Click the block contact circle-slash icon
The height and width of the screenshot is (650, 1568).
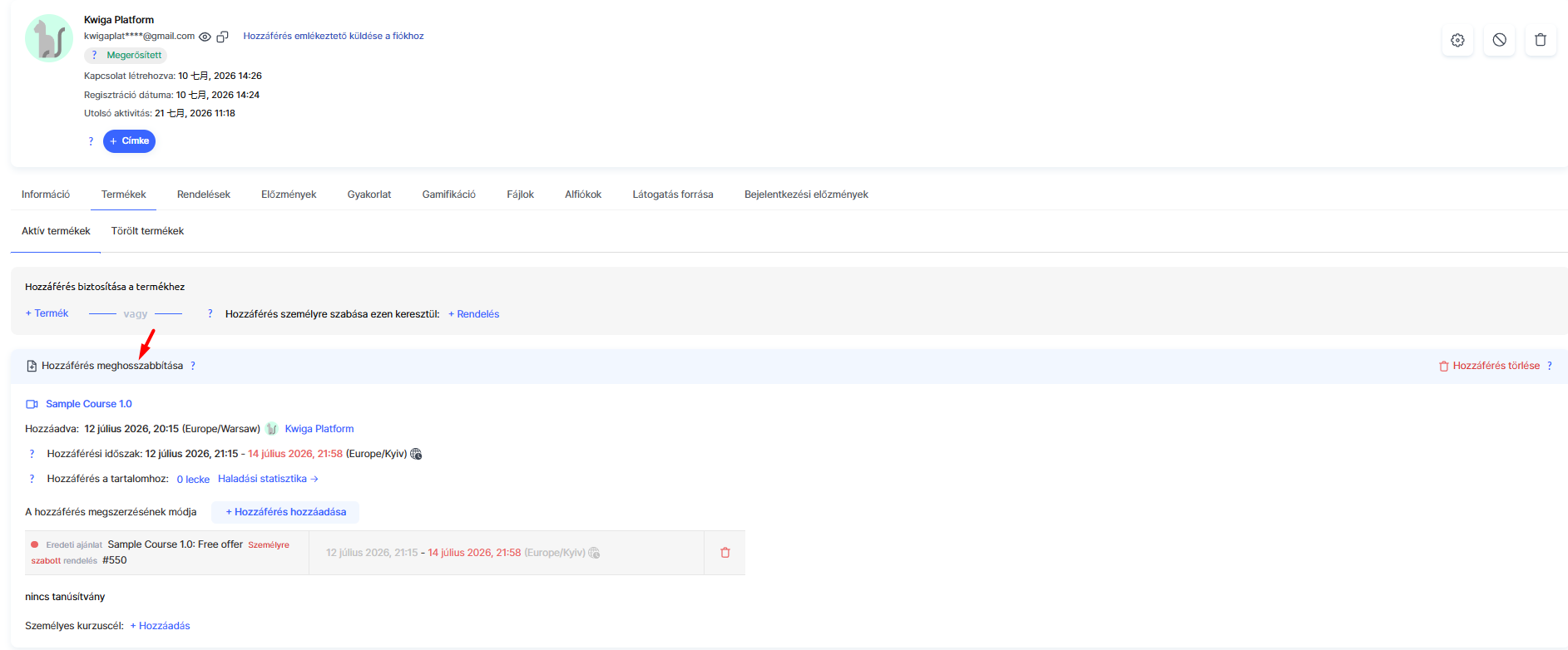pyautogui.click(x=1499, y=40)
